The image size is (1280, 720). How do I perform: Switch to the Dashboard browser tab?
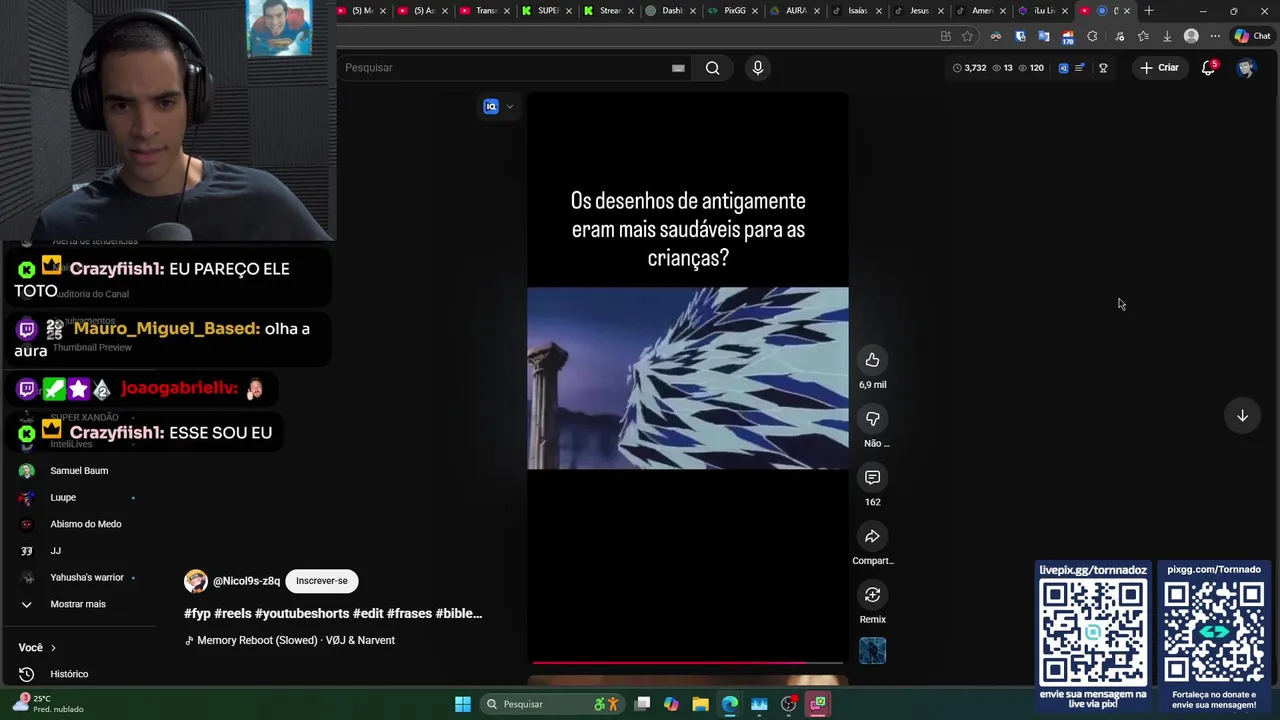coord(670,11)
